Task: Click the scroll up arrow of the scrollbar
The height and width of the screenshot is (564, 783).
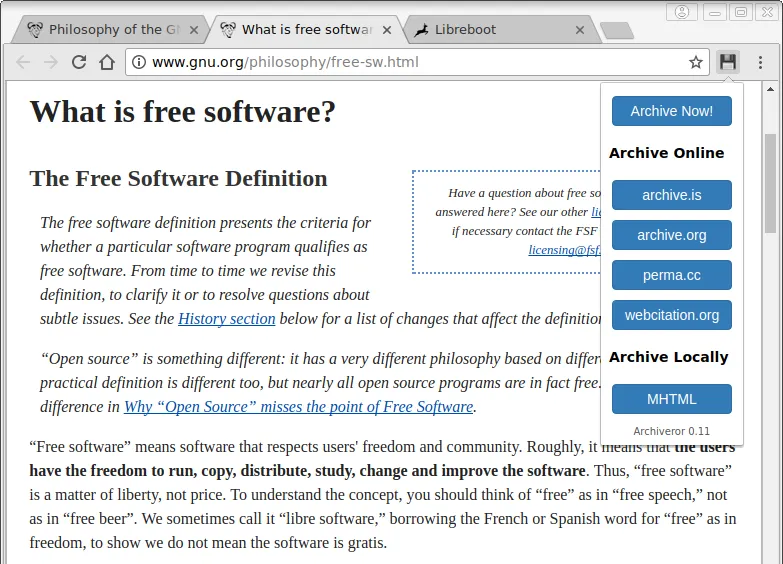Action: [770, 89]
